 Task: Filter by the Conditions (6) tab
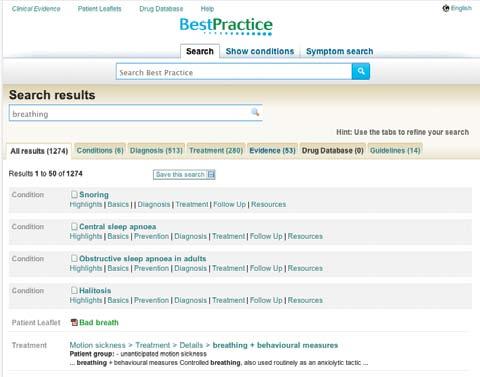100,150
